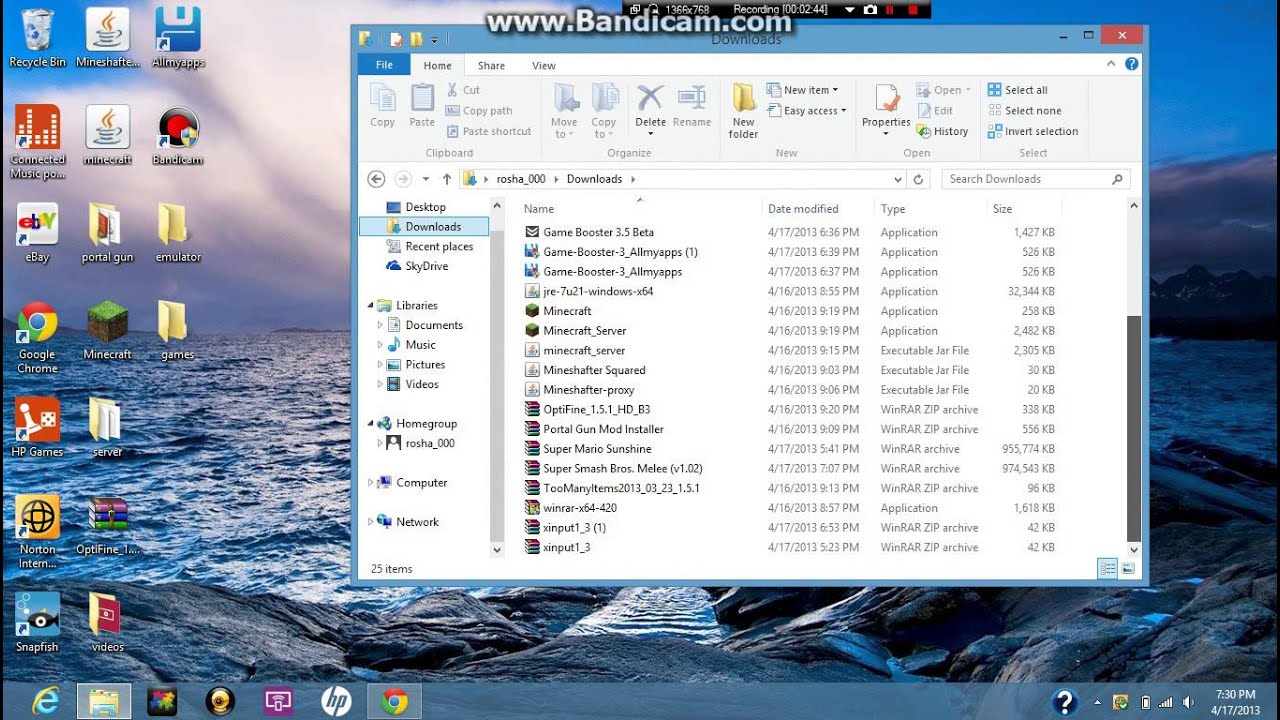Image resolution: width=1280 pixels, height=720 pixels.
Task: Open recent locations dropdown arrow
Action: click(425, 179)
